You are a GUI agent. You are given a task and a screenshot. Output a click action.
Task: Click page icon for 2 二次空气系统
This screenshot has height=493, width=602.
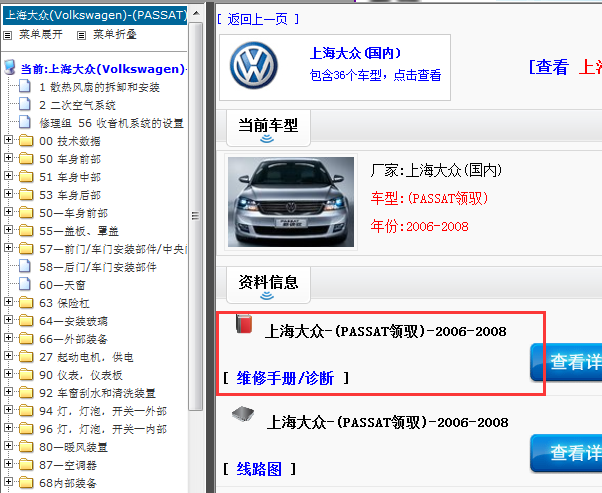pyautogui.click(x=25, y=104)
